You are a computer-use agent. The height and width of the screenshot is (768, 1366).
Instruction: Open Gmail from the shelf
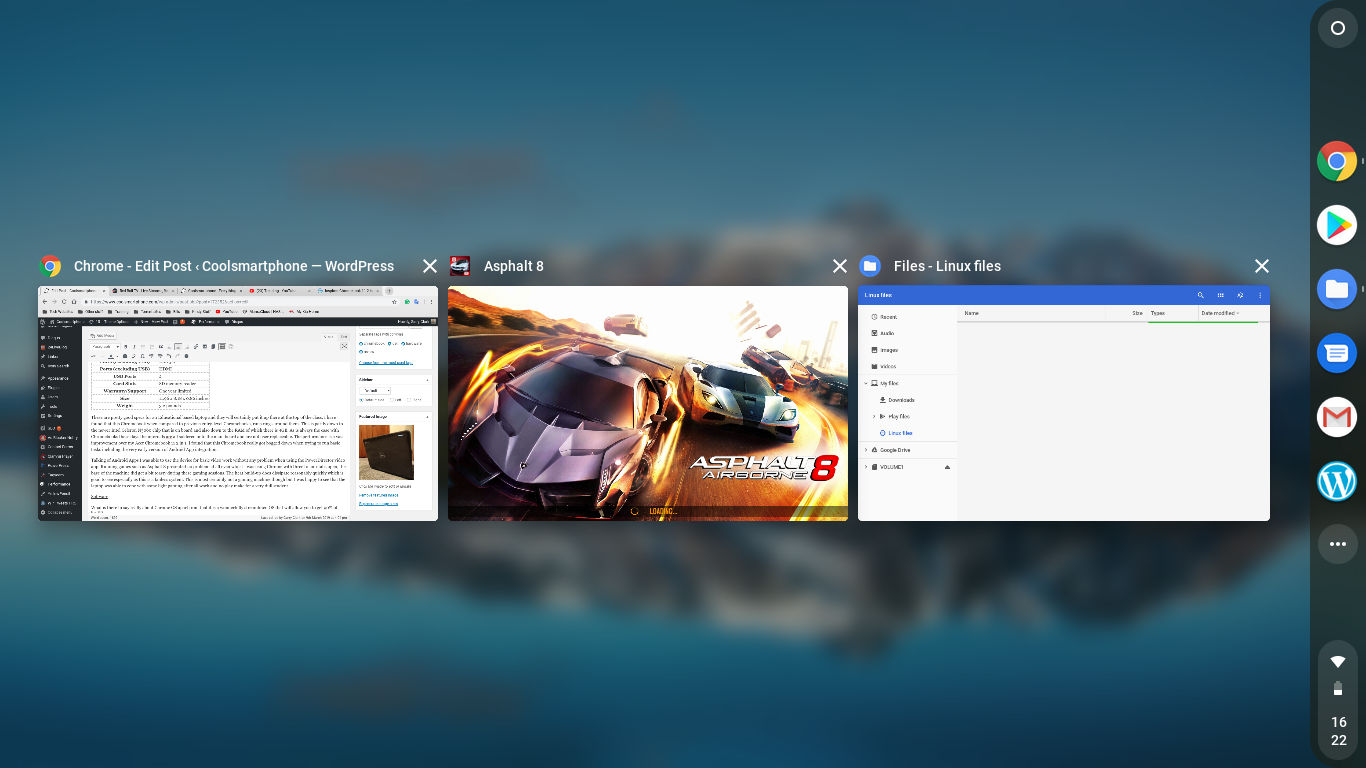coord(1337,417)
